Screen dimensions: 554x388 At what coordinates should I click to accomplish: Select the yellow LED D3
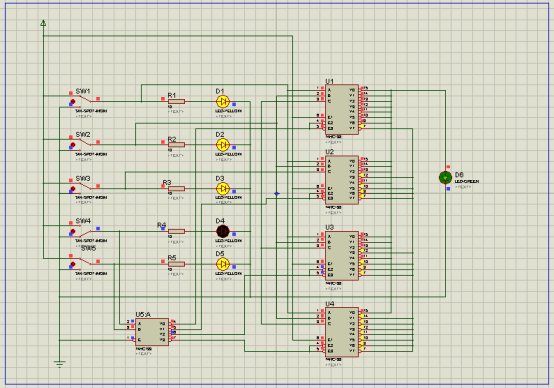(x=223, y=188)
